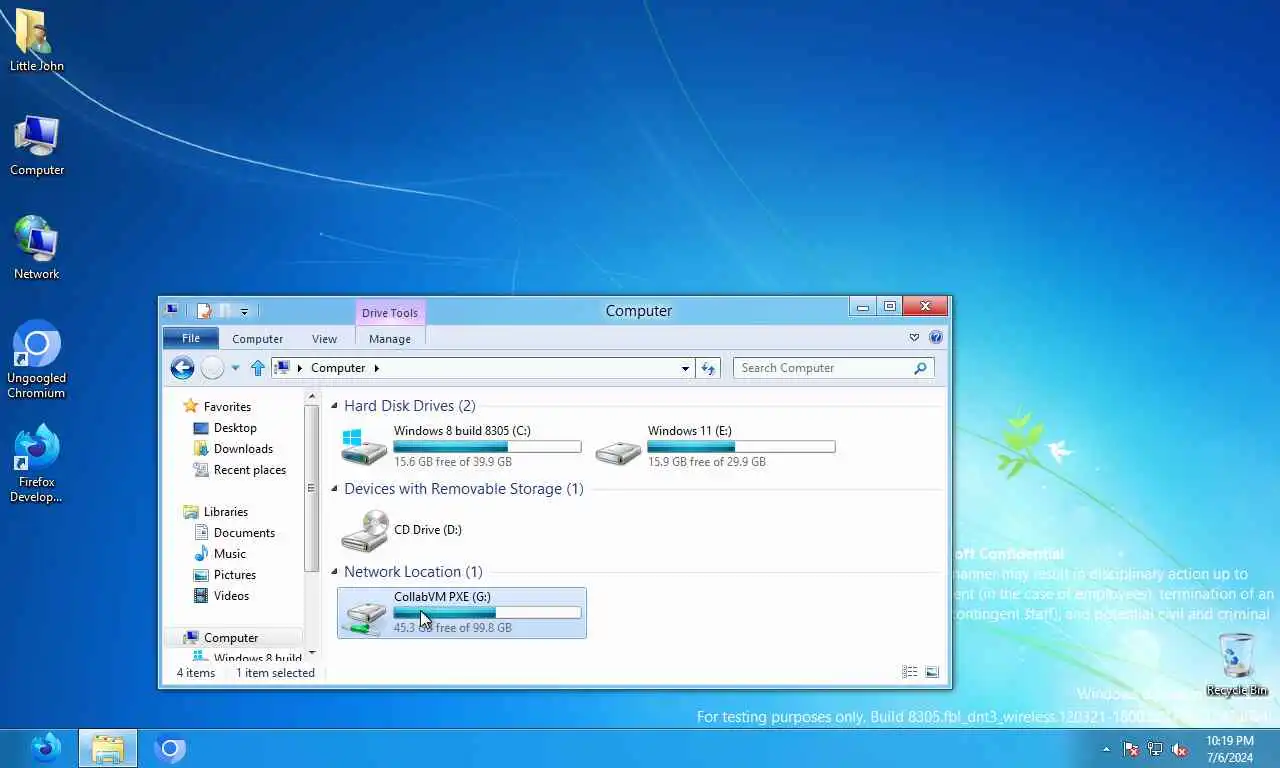Select the Computer desktop shortcut icon

click(x=36, y=145)
